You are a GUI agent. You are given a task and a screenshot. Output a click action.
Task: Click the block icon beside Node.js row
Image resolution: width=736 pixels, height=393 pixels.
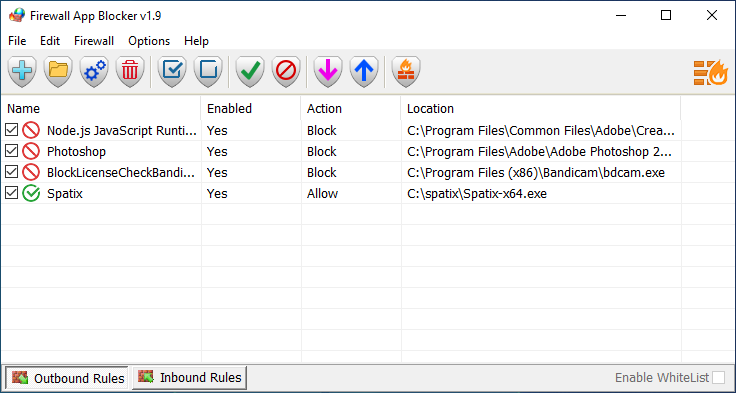[31, 131]
